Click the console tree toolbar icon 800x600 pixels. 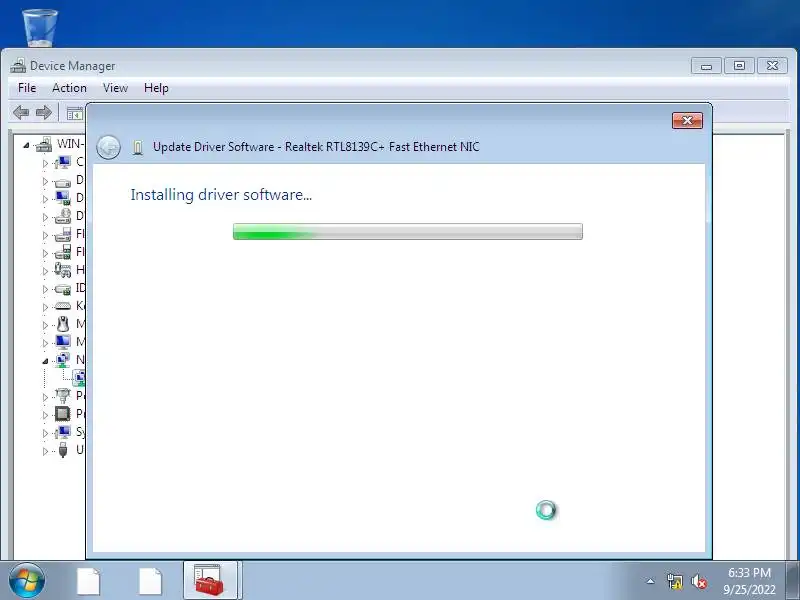click(74, 113)
